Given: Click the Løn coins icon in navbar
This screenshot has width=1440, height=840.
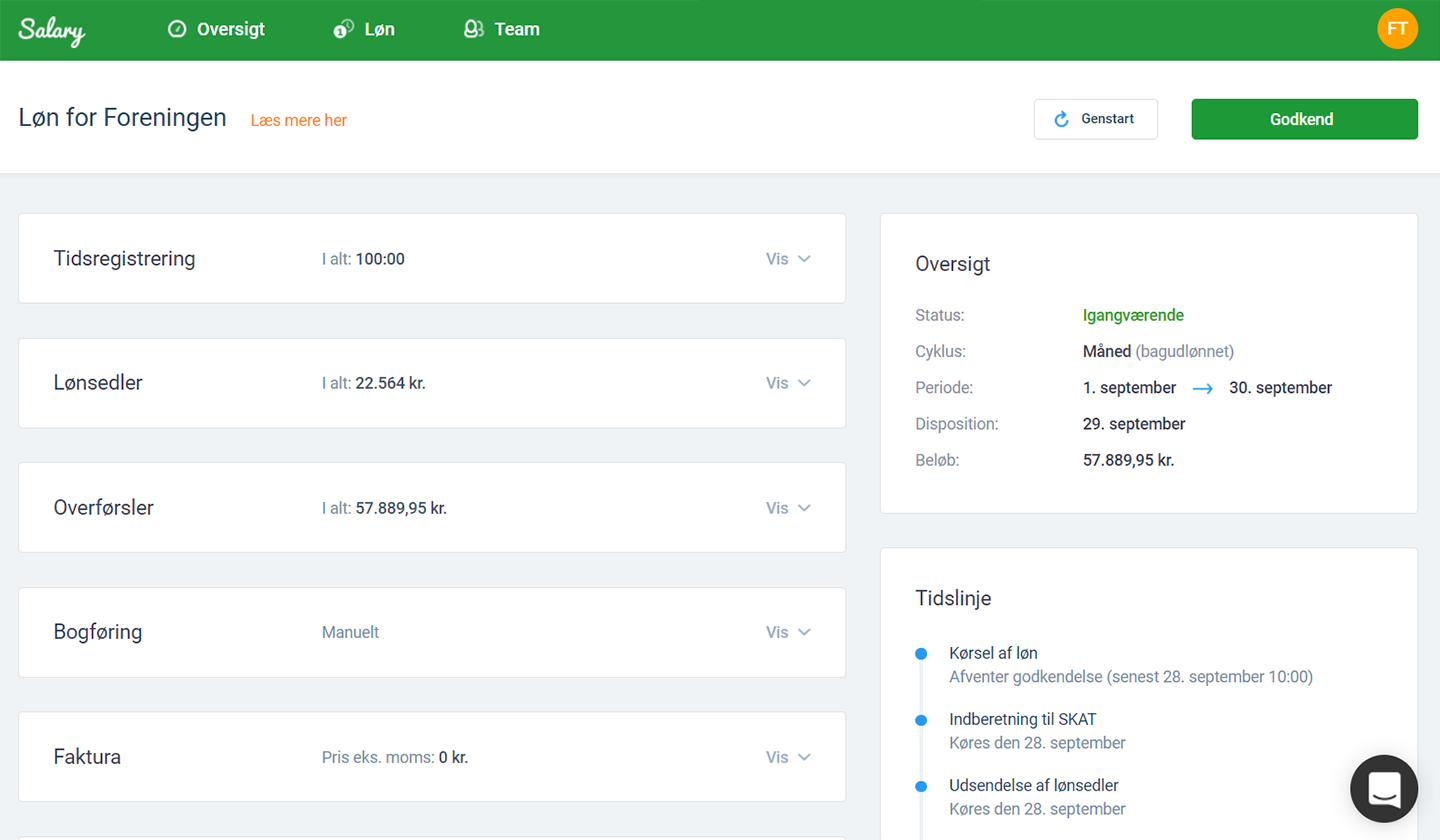Looking at the screenshot, I should click(344, 30).
